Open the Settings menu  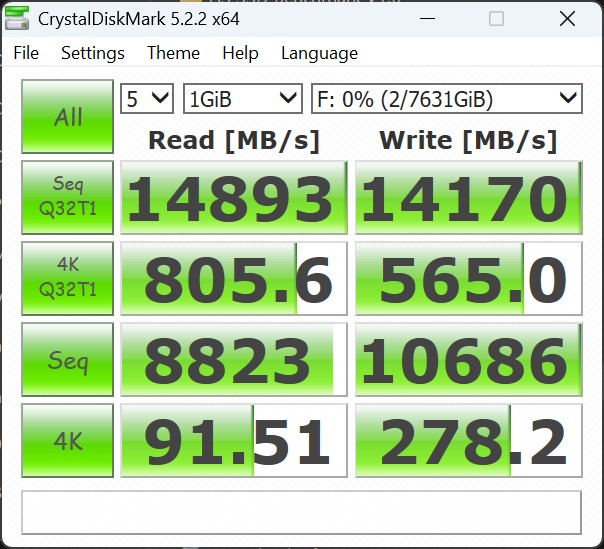tap(93, 53)
